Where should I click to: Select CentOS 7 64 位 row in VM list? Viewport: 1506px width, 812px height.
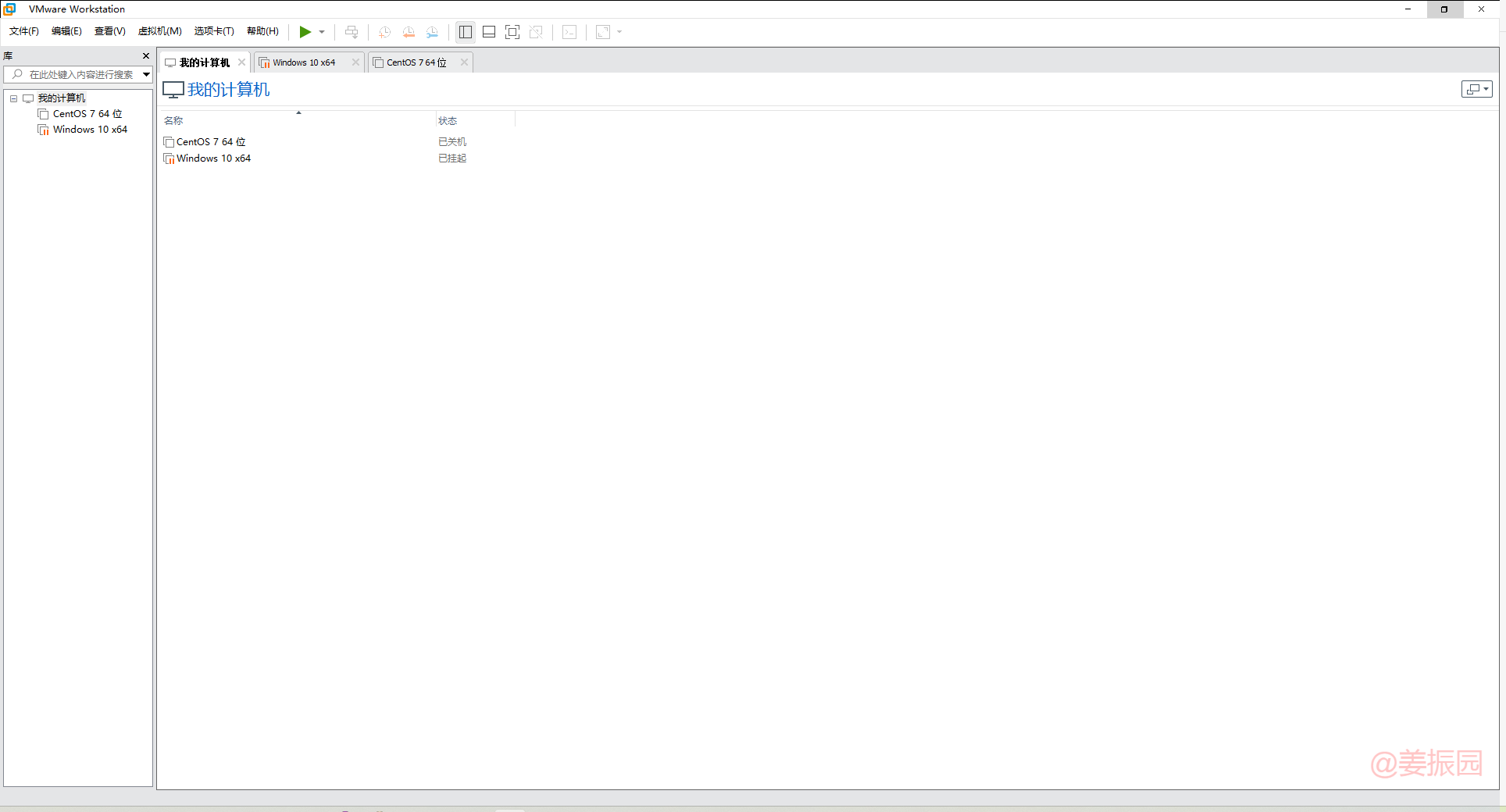point(211,142)
